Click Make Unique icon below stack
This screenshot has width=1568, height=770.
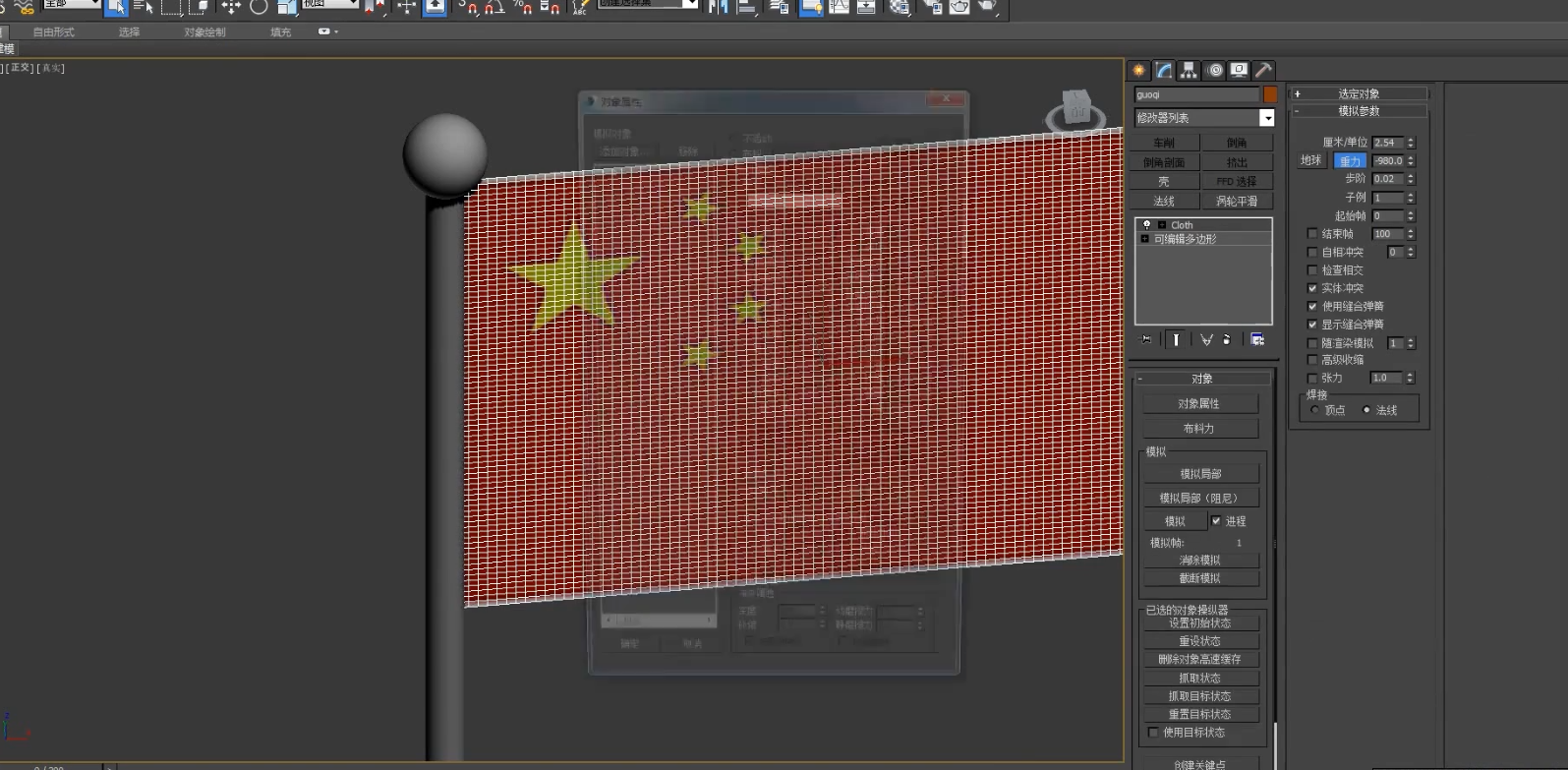tap(1206, 339)
